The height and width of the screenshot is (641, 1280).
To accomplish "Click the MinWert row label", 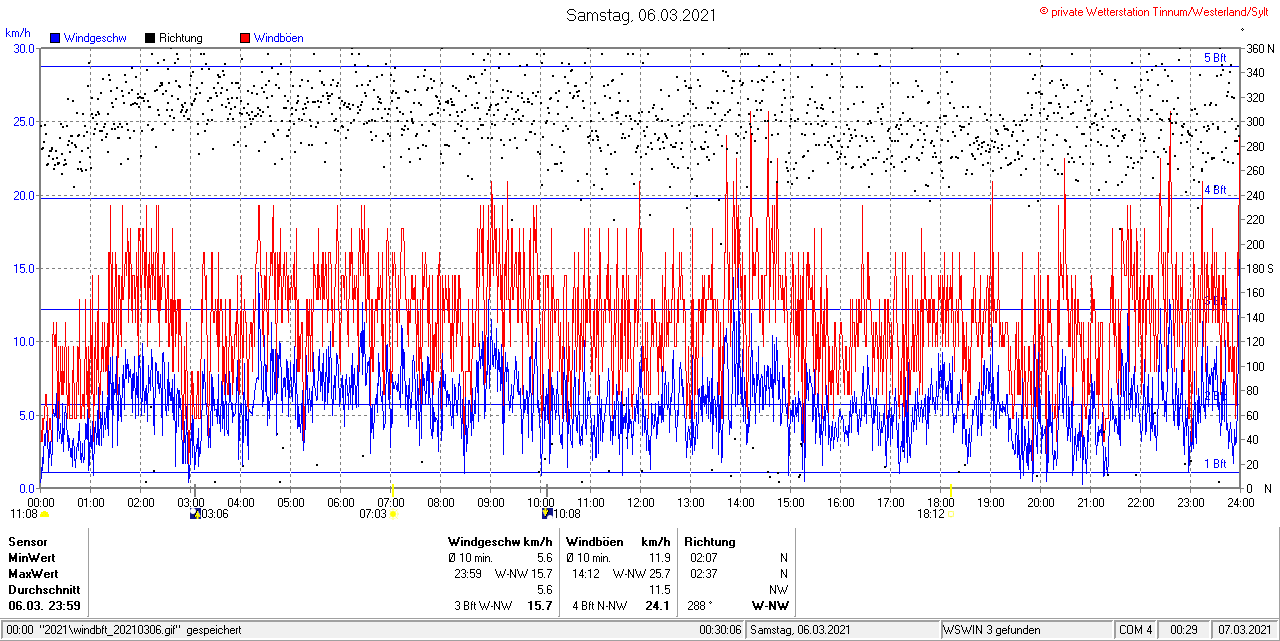I will click(x=32, y=557).
